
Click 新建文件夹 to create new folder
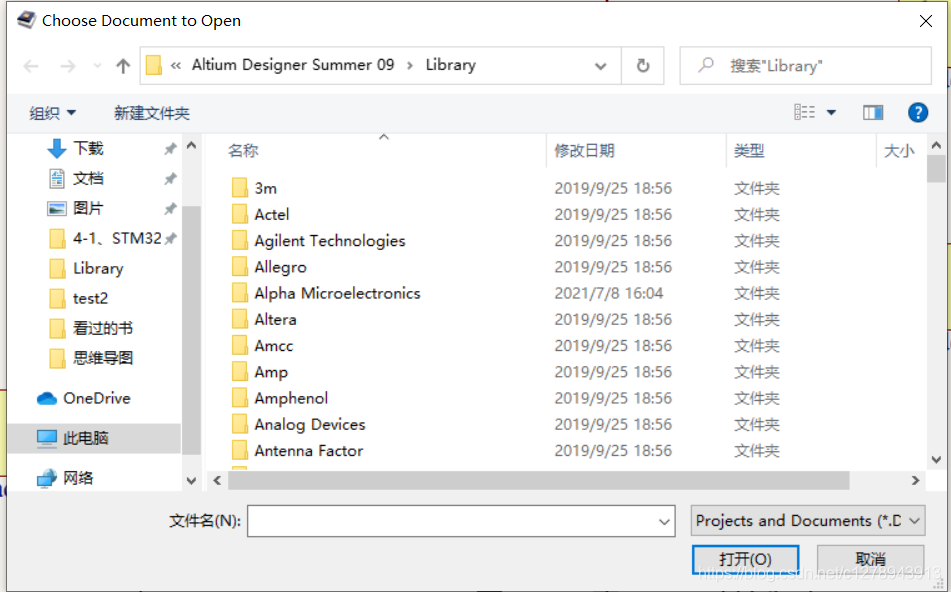[x=151, y=113]
